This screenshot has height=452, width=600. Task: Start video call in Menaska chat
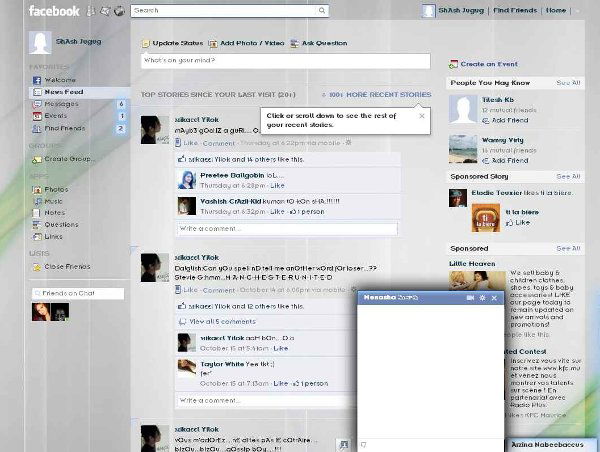tap(470, 298)
